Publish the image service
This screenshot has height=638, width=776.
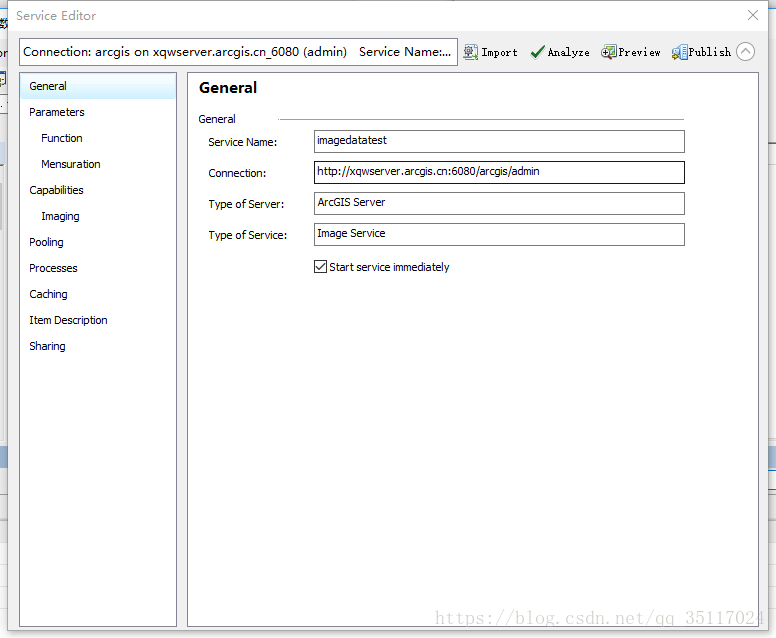701,52
